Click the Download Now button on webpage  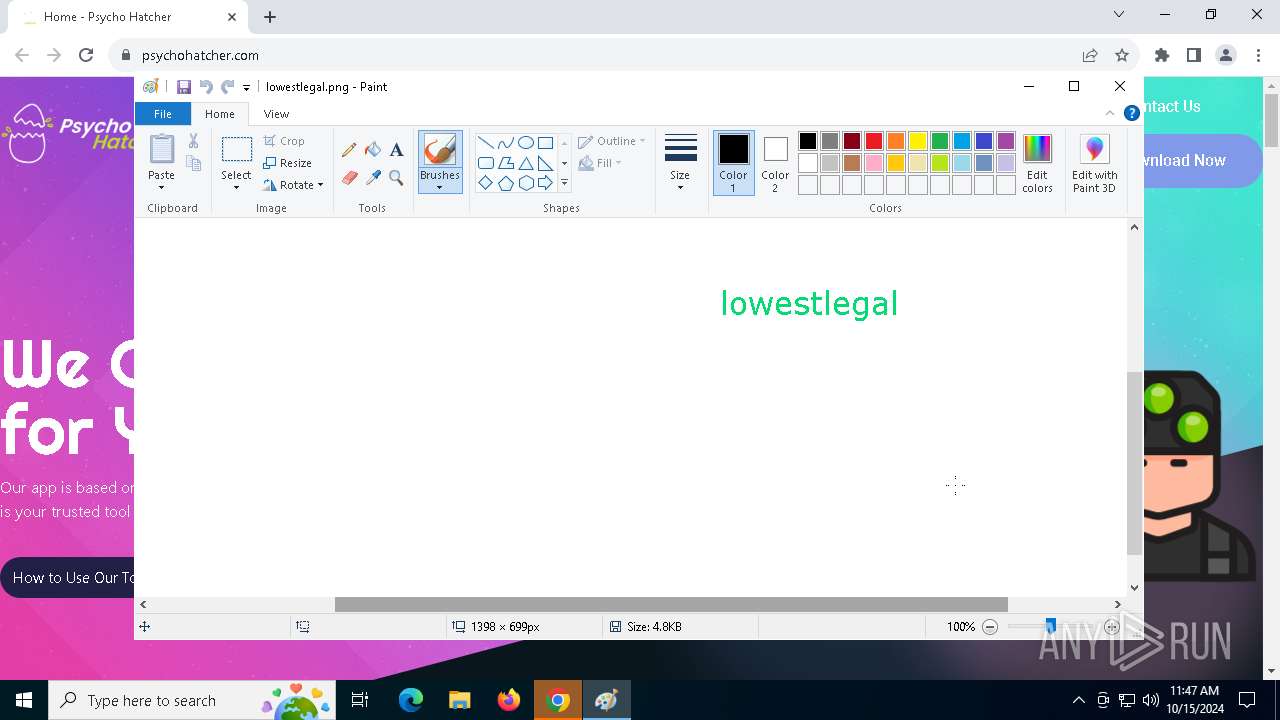click(x=1203, y=160)
